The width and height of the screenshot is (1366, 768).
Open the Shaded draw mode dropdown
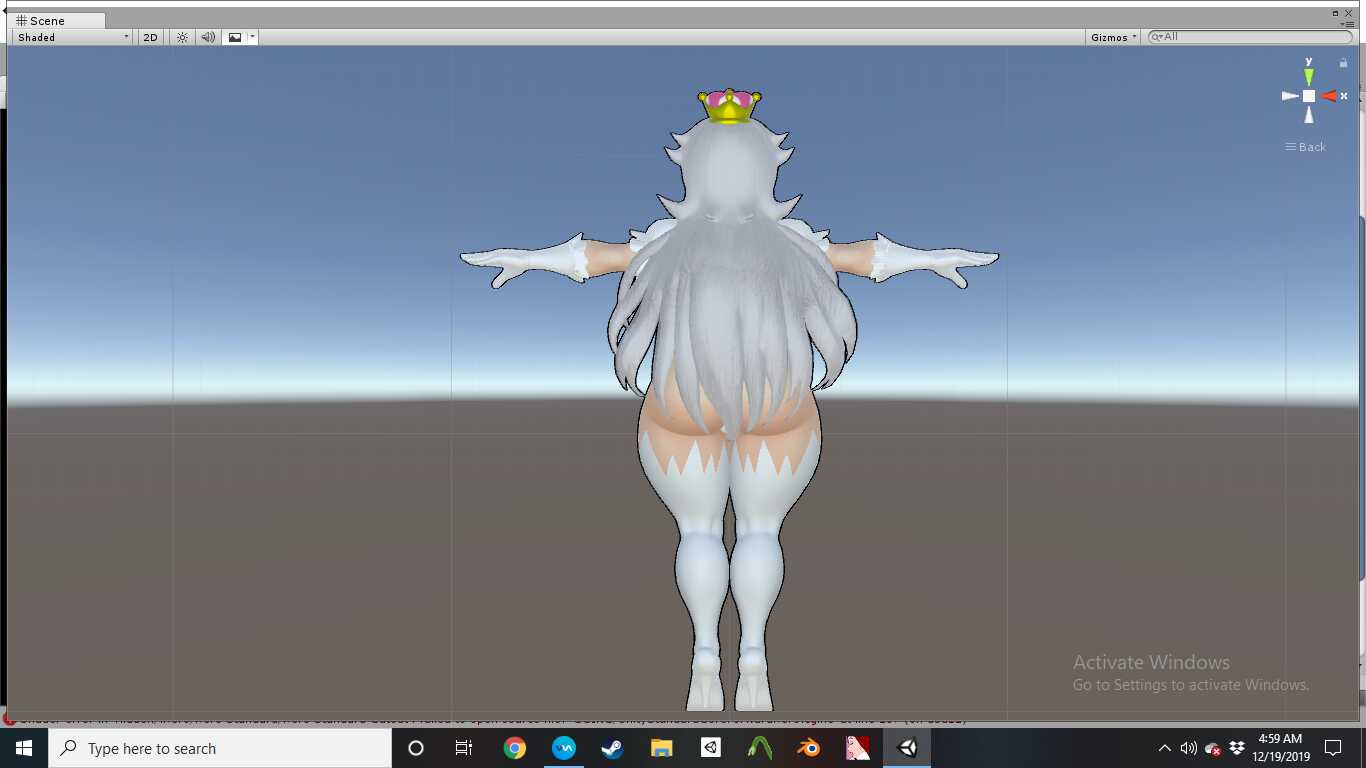tap(72, 37)
